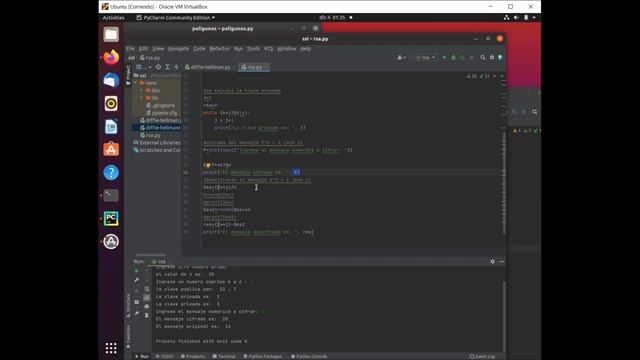Open the Event Log button
The height and width of the screenshot is (360, 640).
tap(482, 356)
